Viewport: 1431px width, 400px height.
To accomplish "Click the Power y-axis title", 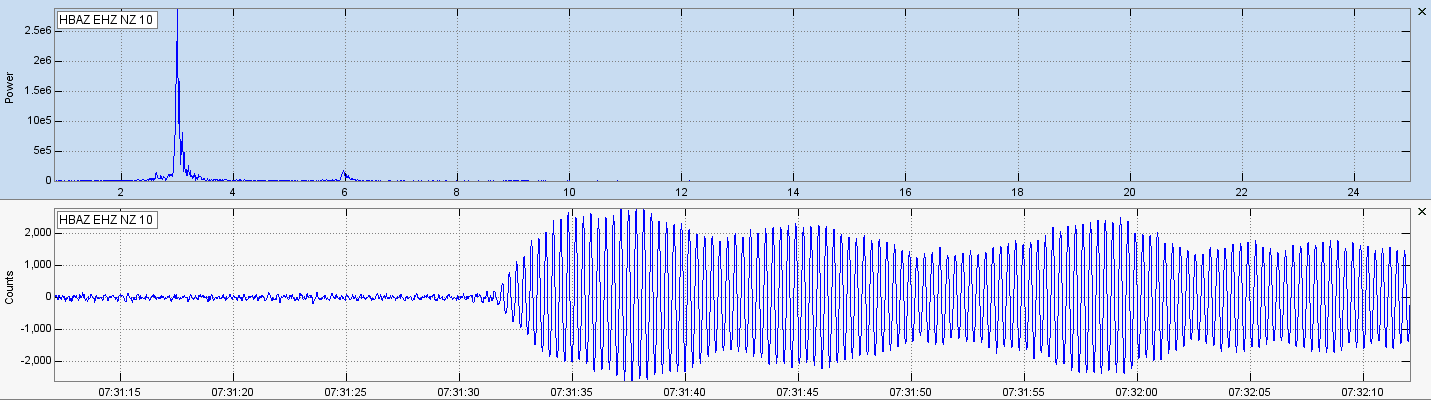I will coord(10,91).
